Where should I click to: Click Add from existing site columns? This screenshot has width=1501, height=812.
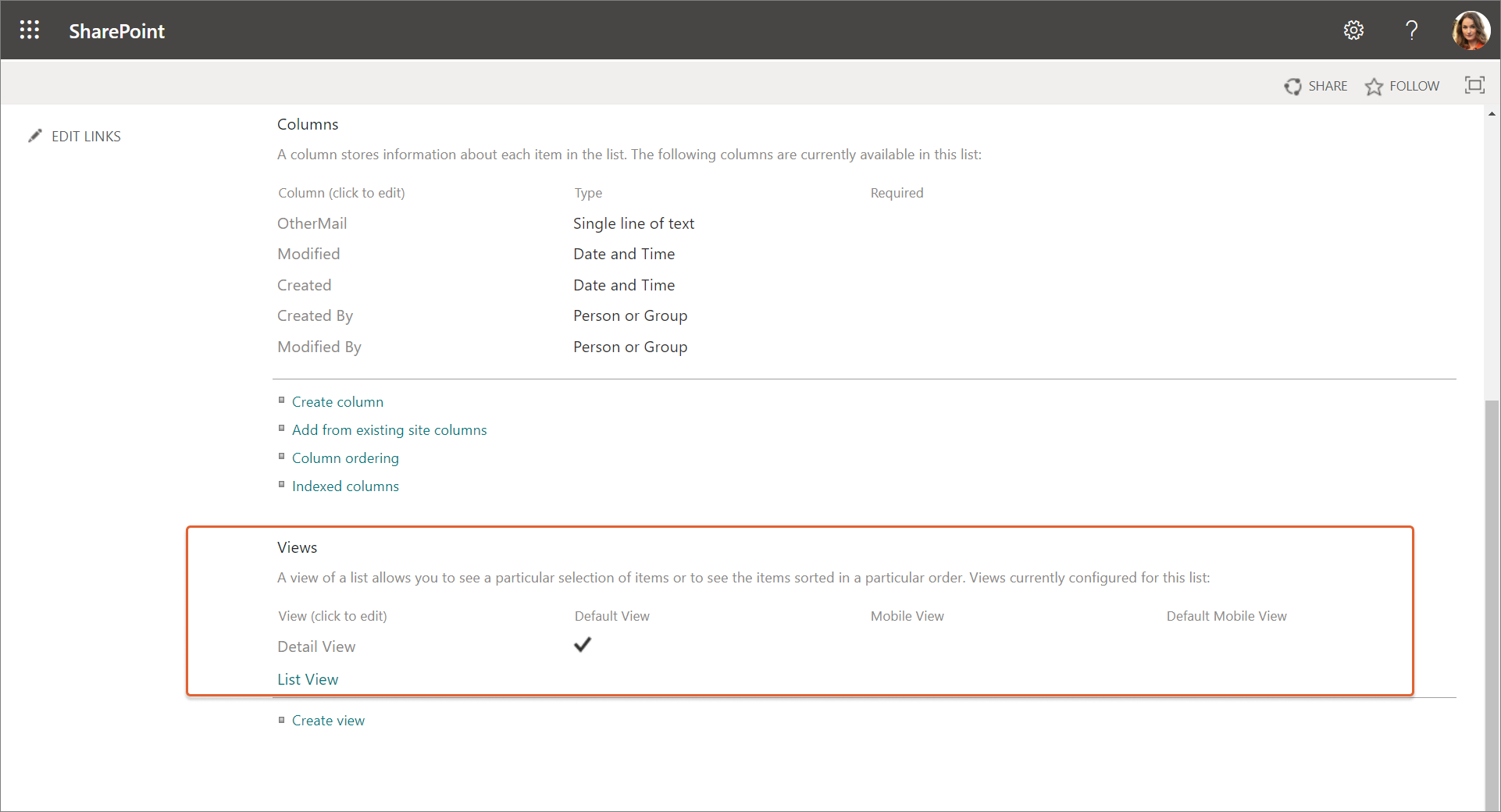pos(389,430)
